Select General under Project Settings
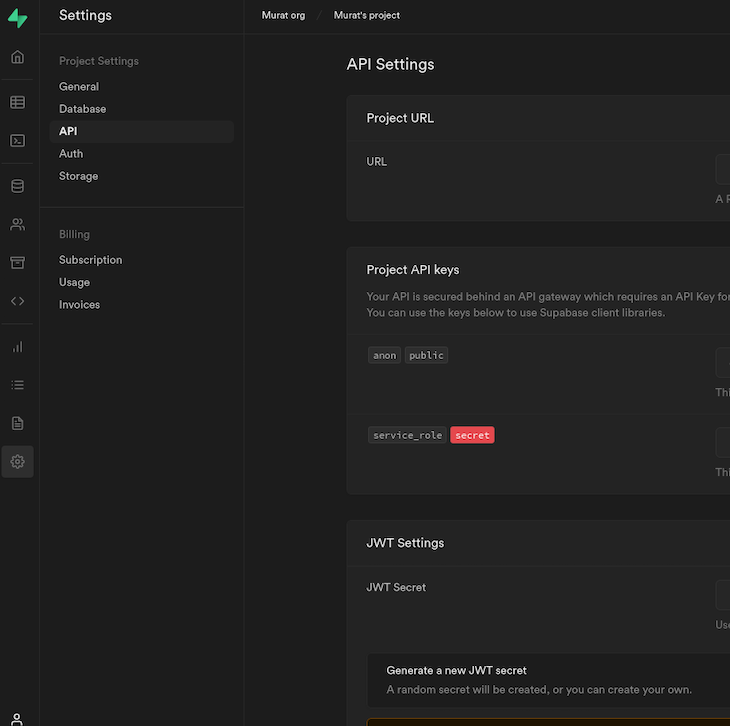 pyautogui.click(x=79, y=87)
